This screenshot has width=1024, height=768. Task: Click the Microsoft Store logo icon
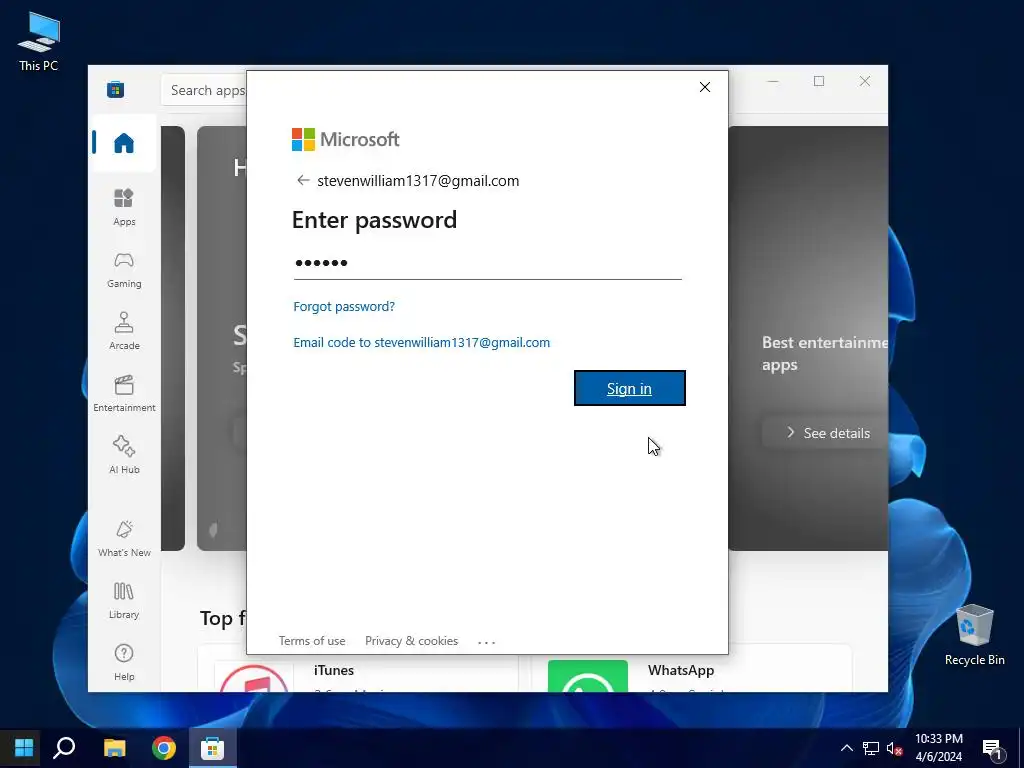click(x=116, y=89)
